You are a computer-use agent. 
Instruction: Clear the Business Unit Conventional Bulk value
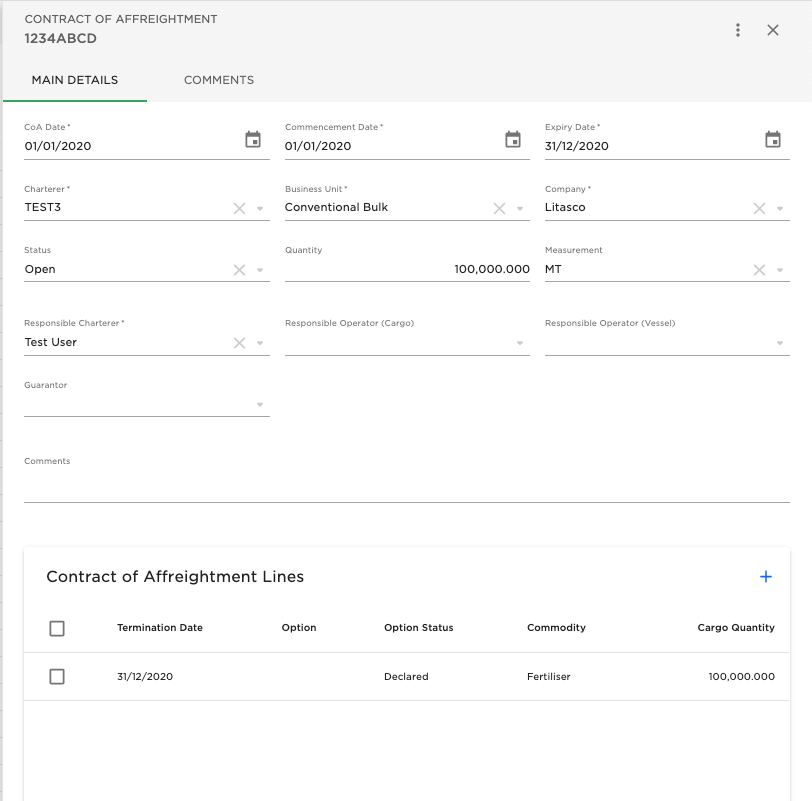[x=499, y=208]
